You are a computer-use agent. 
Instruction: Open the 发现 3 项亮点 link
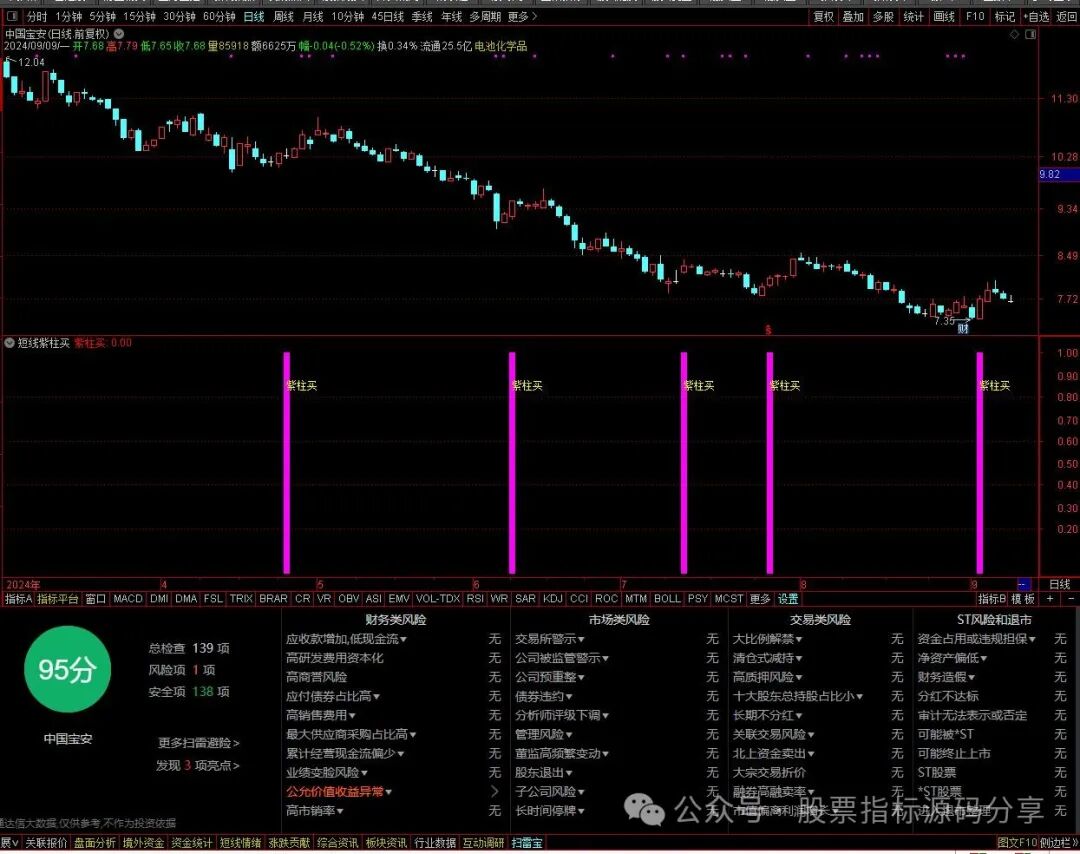(198, 765)
